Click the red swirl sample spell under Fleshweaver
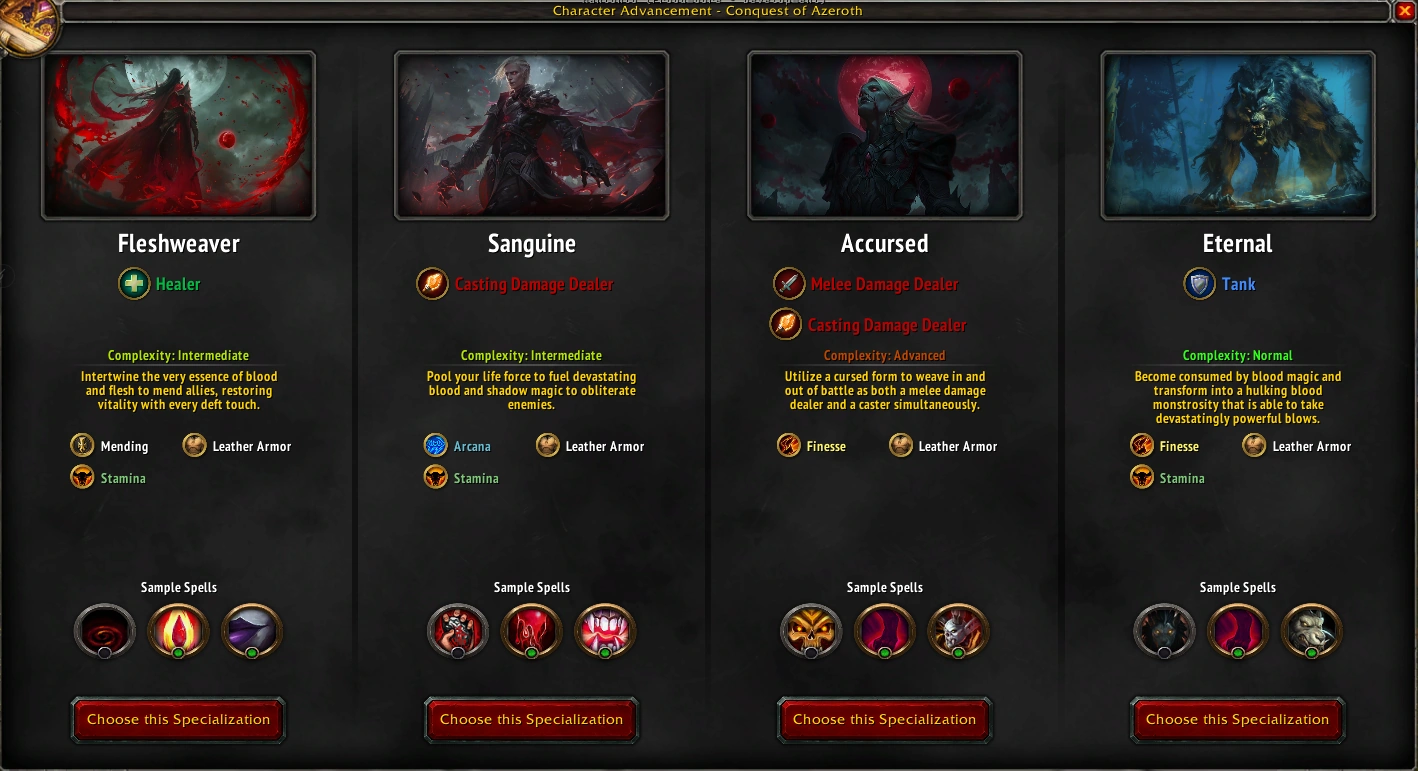The width and height of the screenshot is (1418, 771). [105, 632]
